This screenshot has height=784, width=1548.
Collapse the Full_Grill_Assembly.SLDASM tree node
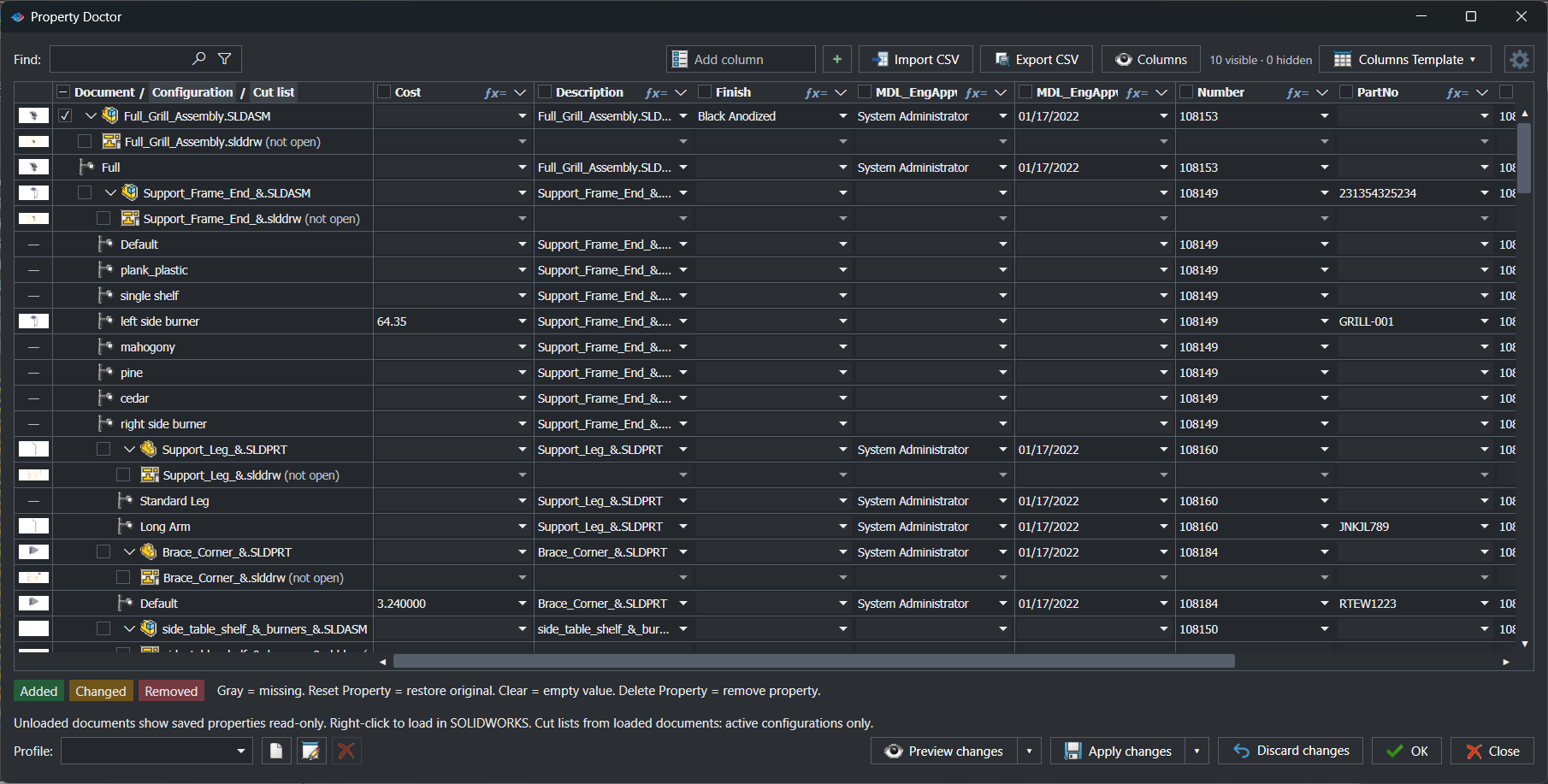pos(92,115)
